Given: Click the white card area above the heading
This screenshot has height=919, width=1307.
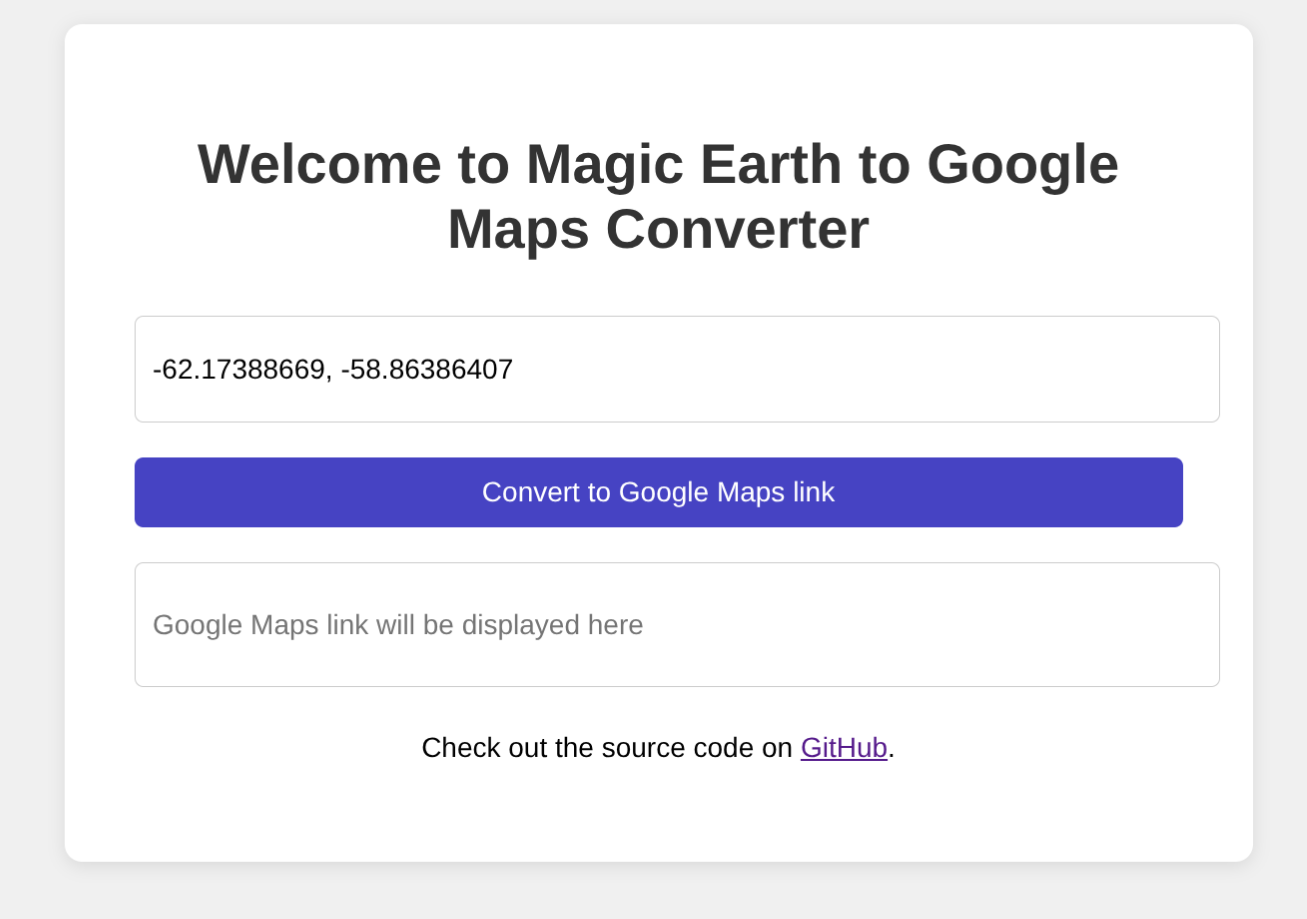Looking at the screenshot, I should [x=658, y=75].
